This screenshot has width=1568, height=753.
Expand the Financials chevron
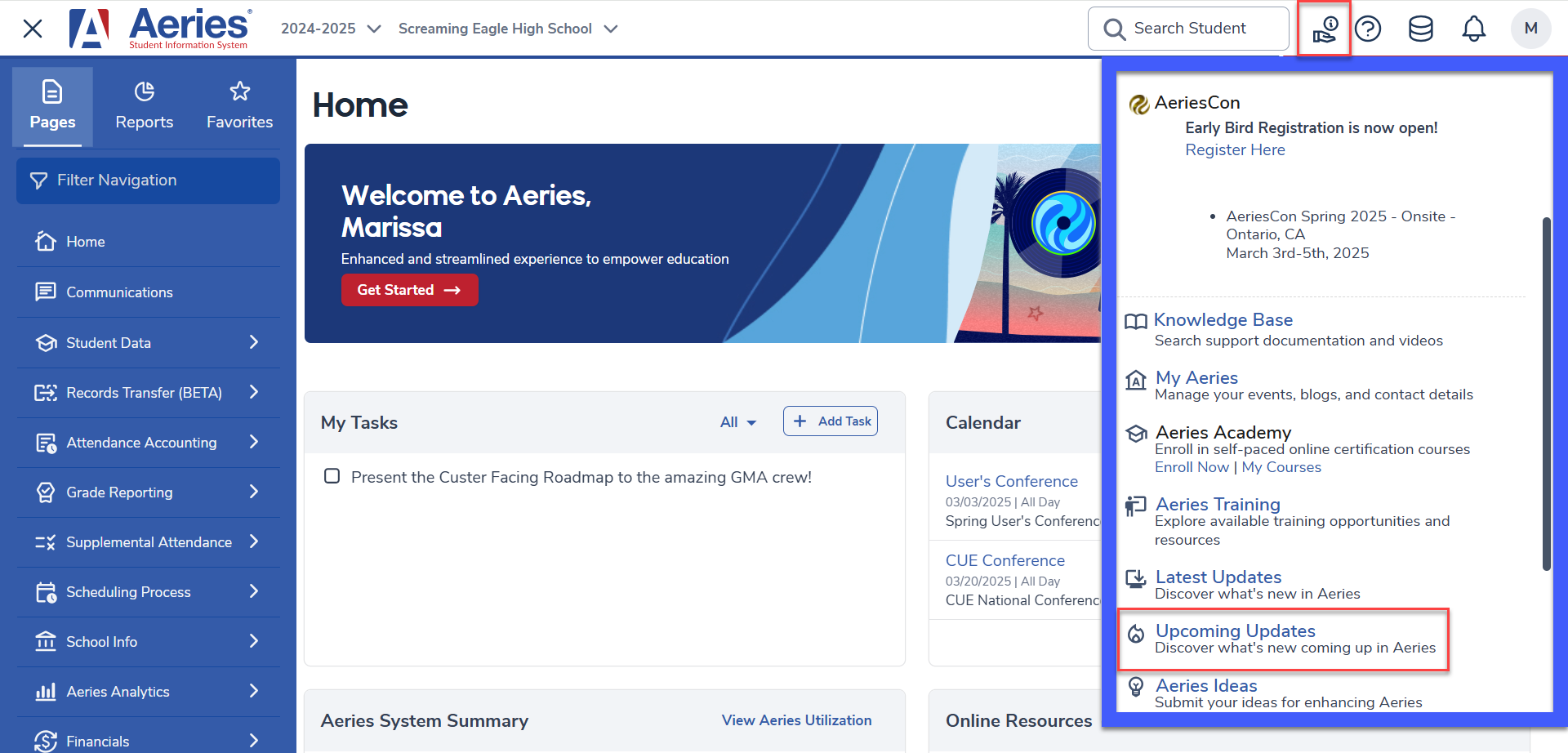[x=254, y=741]
